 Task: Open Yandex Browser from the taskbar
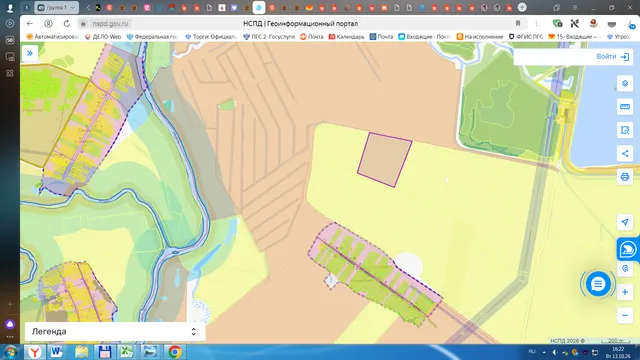[35, 352]
